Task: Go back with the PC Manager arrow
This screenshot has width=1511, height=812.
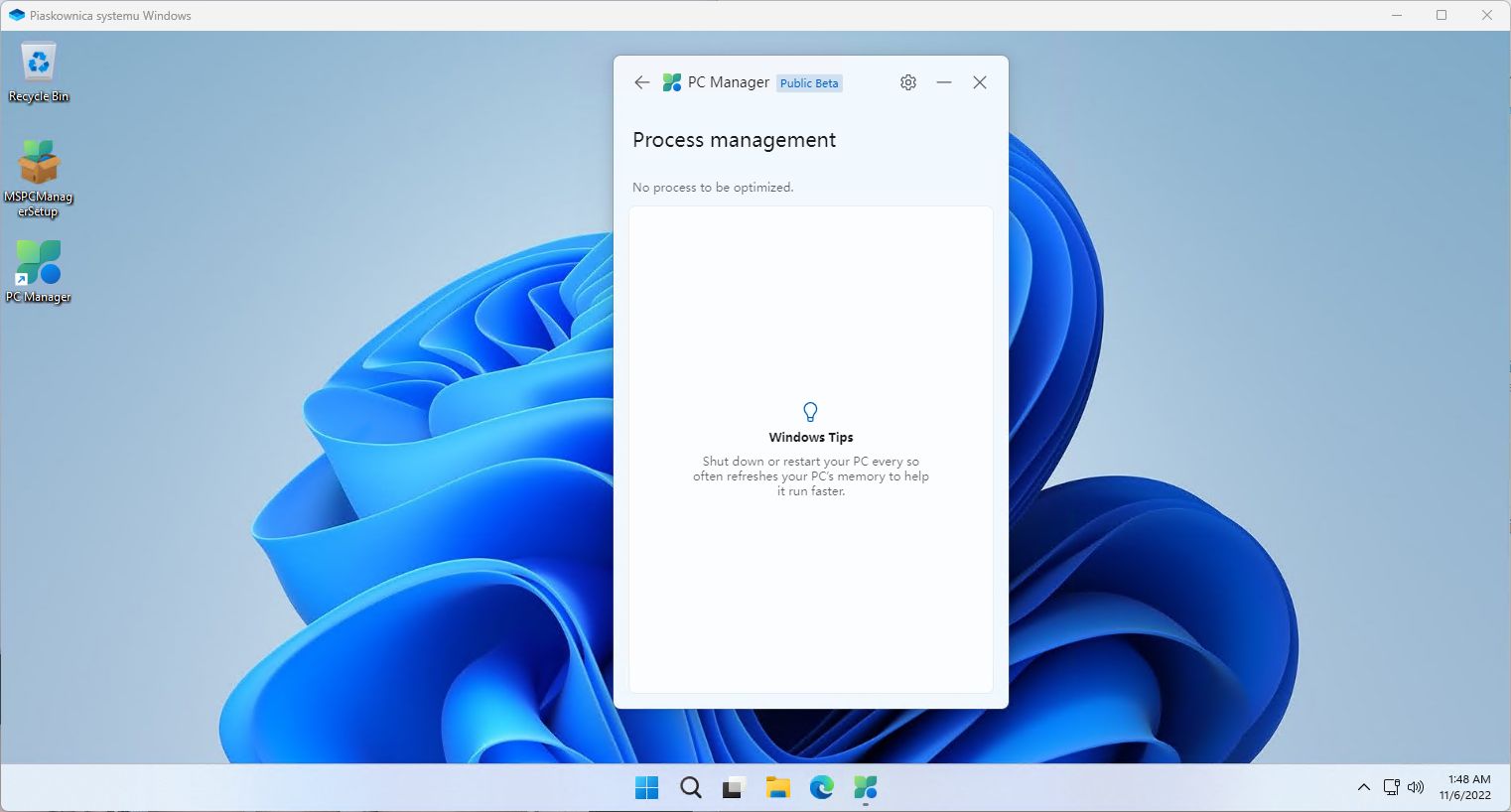Action: pyautogui.click(x=642, y=82)
